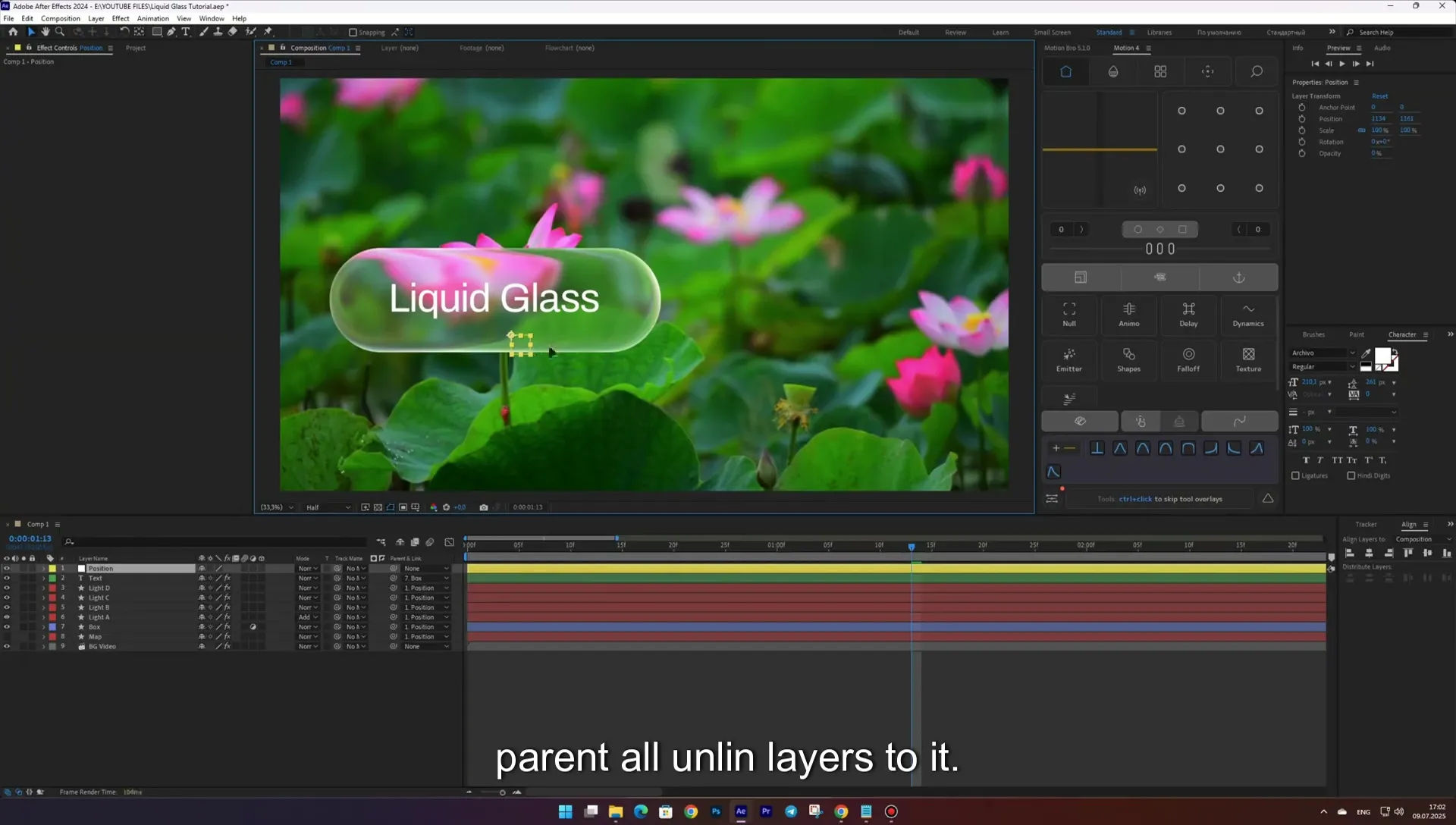Click Motion 4 Emitter tool
The image size is (1456, 825).
[x=1069, y=360]
